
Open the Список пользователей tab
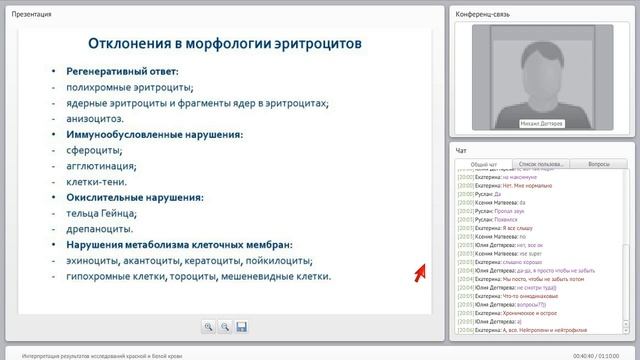point(541,164)
